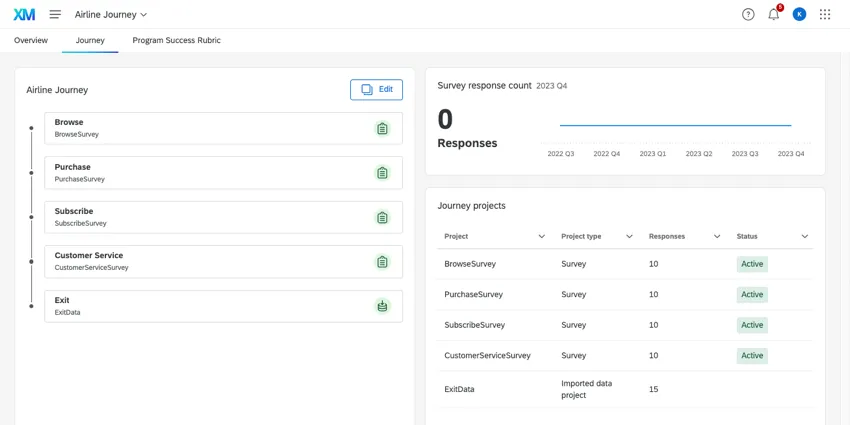
Task: Click the Browse stage survey icon
Action: click(382, 128)
